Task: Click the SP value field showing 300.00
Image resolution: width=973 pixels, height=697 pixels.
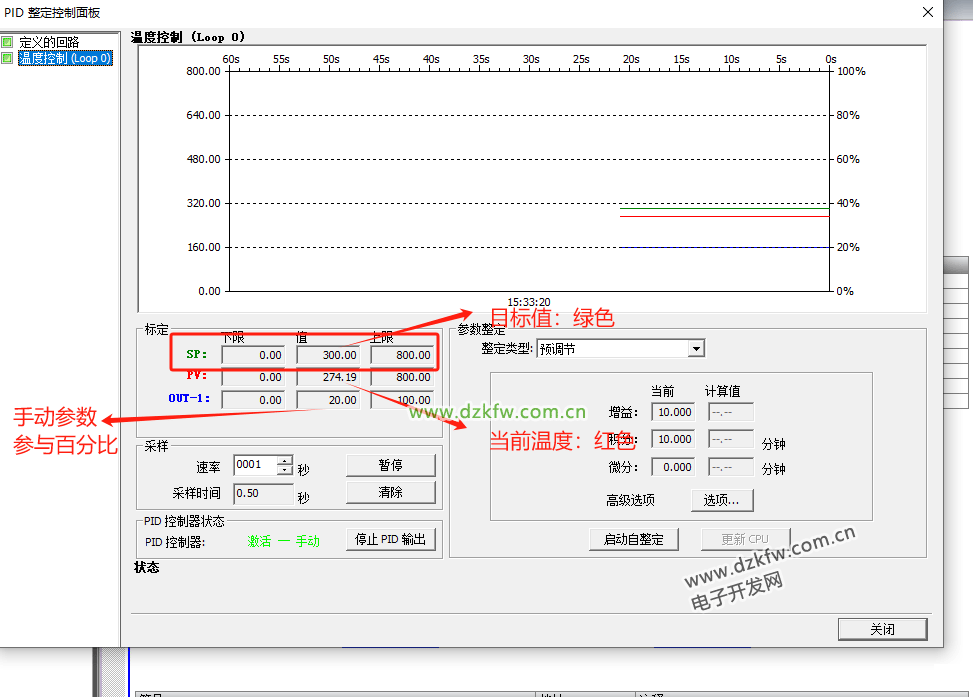Action: tap(329, 355)
